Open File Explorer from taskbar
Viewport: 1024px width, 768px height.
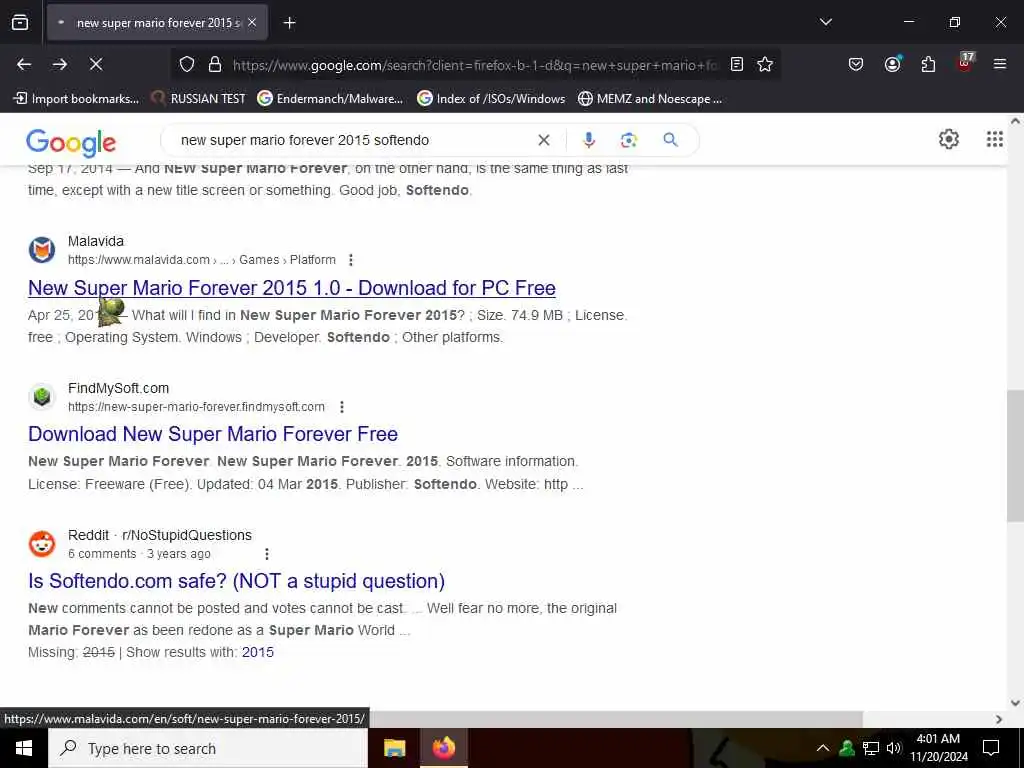click(x=394, y=748)
